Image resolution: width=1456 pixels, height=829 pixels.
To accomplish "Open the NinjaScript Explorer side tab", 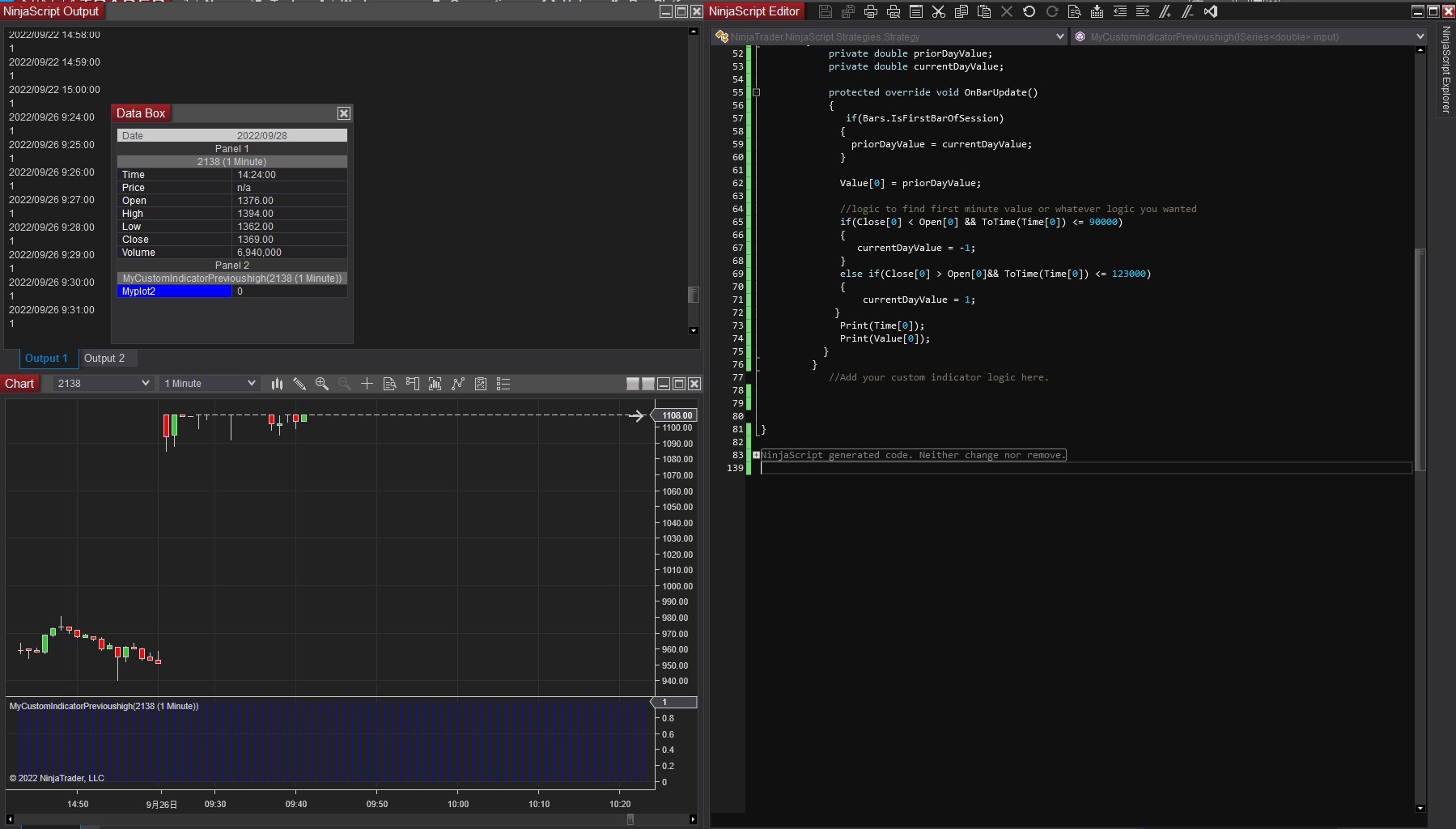I will 1446,70.
